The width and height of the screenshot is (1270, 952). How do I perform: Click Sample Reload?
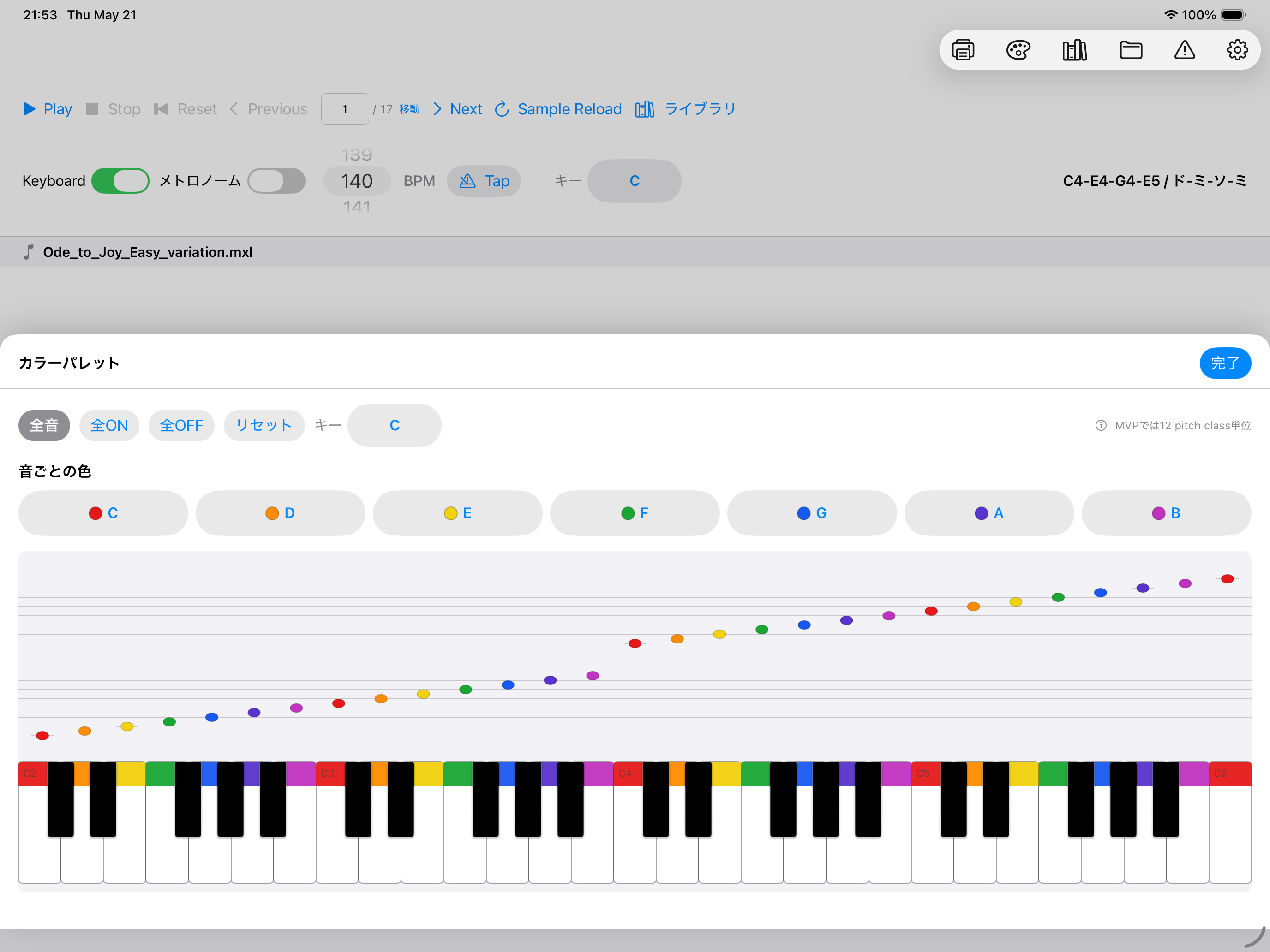[558, 109]
